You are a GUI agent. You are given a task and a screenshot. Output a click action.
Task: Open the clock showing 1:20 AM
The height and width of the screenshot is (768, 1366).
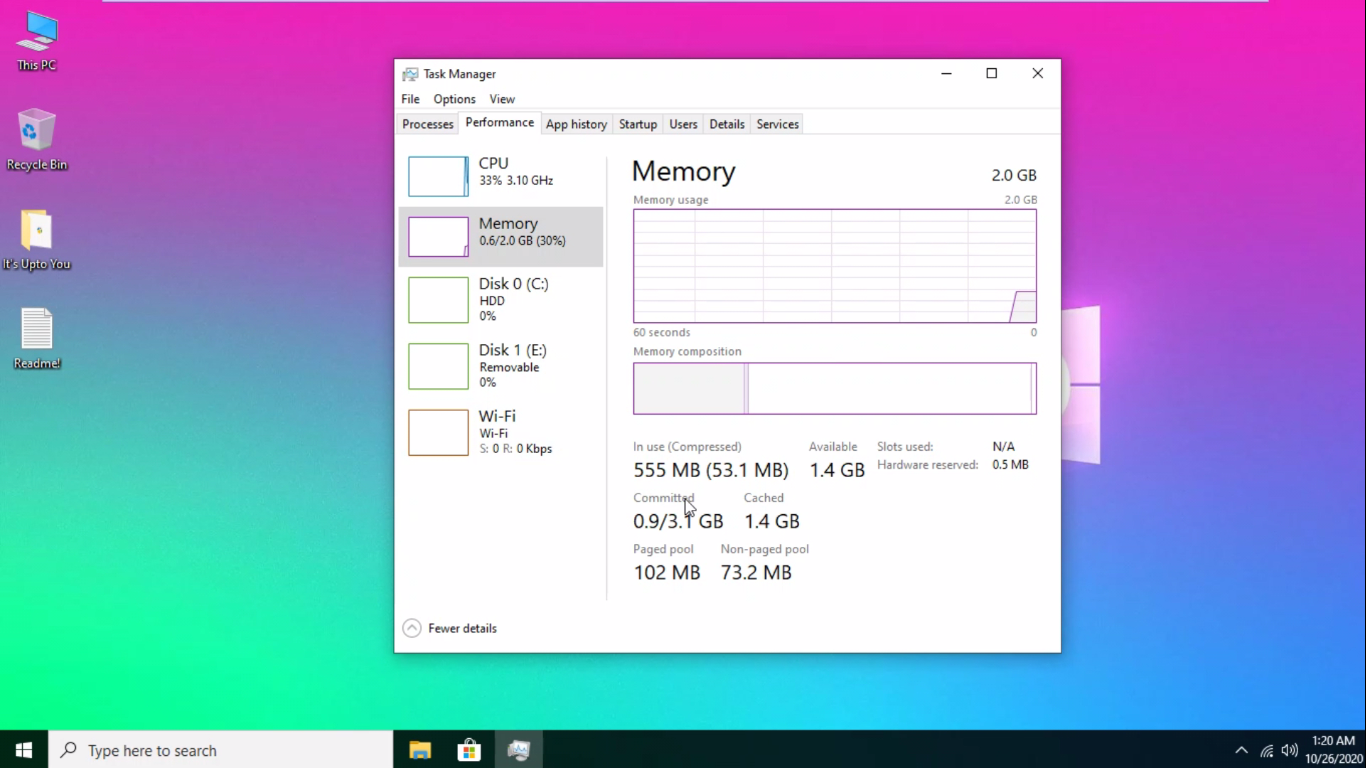1333,749
